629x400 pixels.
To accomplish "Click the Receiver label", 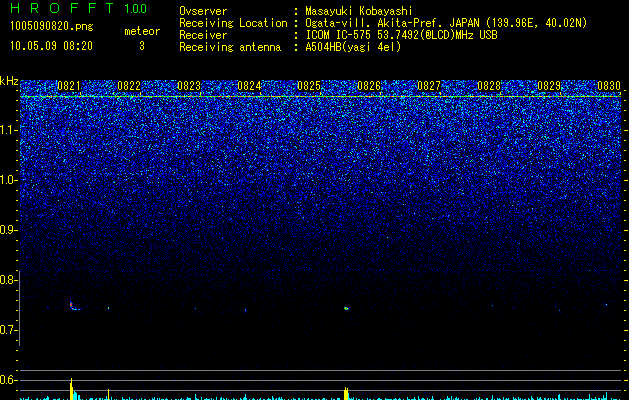I will 203,35.
